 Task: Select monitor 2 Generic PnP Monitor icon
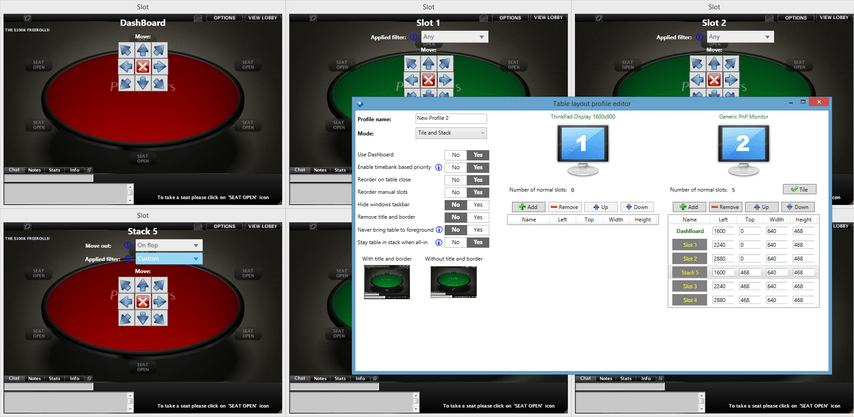[x=743, y=150]
